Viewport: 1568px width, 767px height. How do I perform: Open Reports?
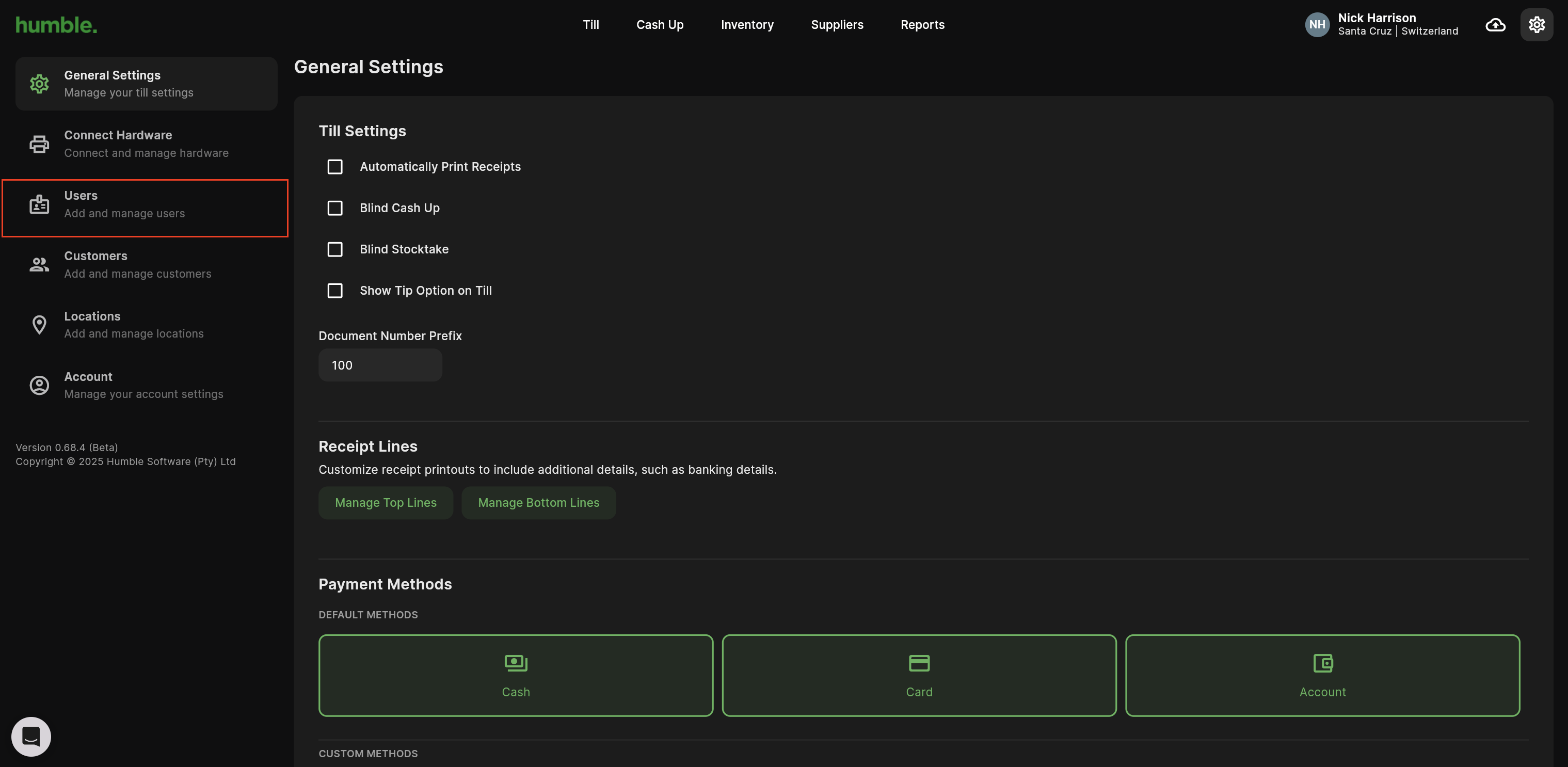point(922,25)
